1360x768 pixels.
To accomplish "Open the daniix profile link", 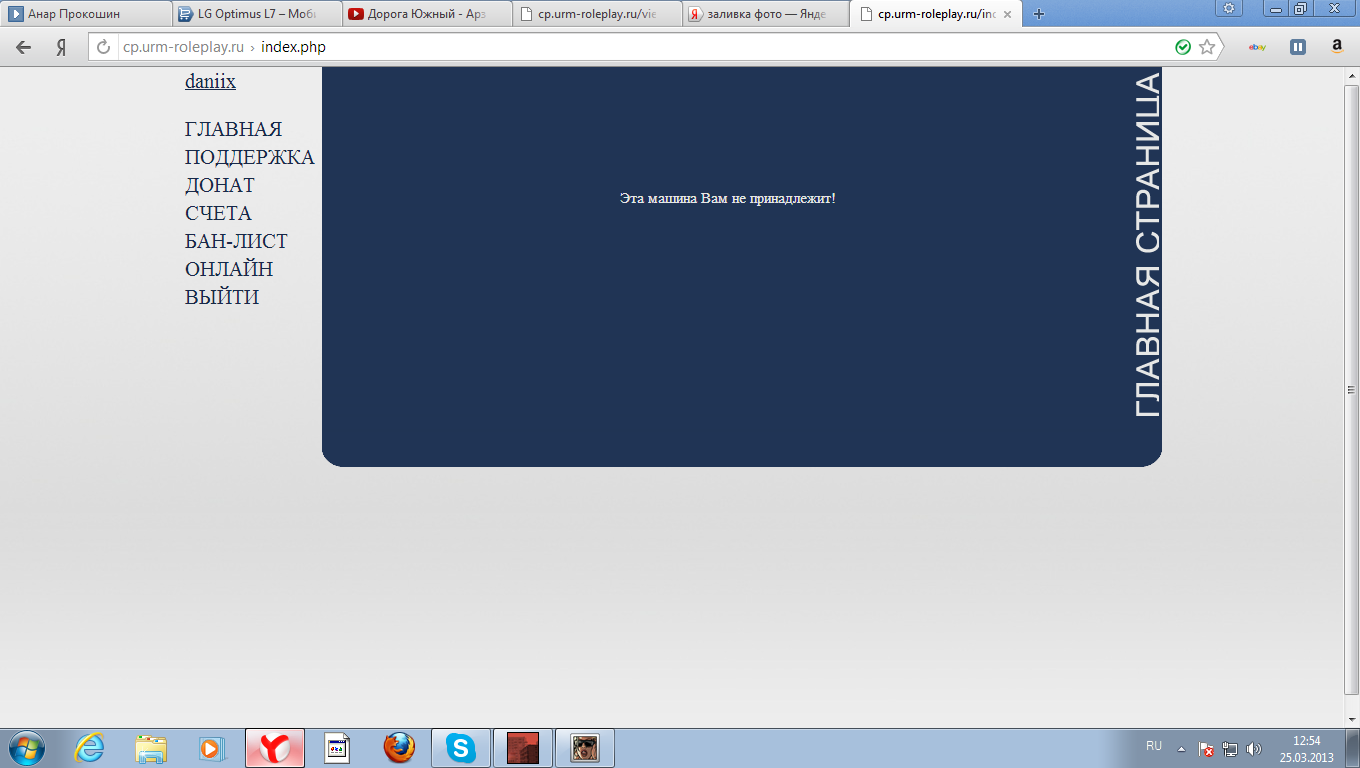I will pos(210,82).
